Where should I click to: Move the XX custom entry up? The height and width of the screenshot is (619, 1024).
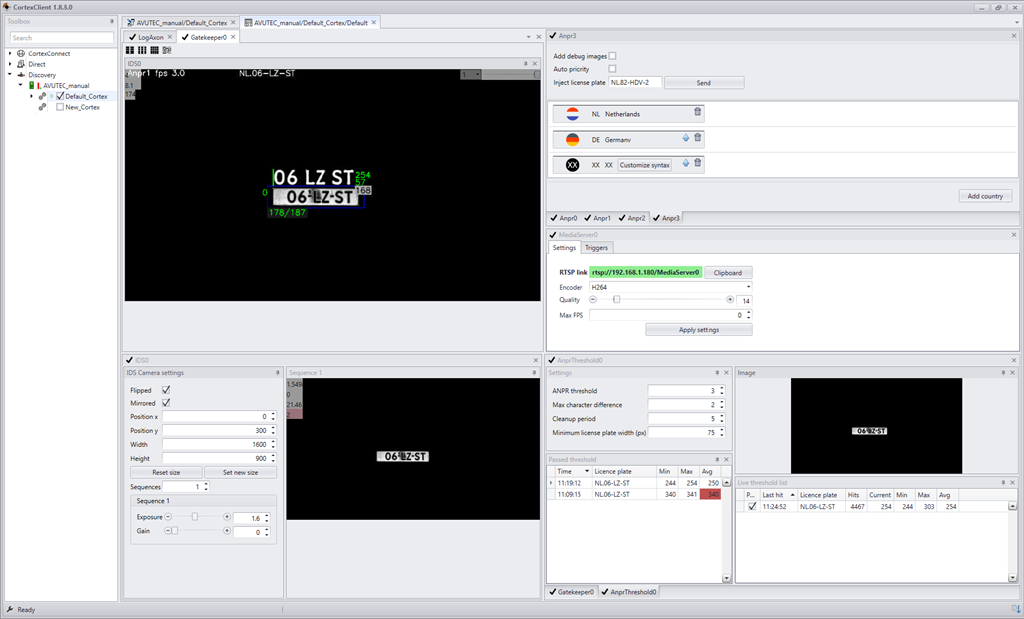[x=686, y=163]
